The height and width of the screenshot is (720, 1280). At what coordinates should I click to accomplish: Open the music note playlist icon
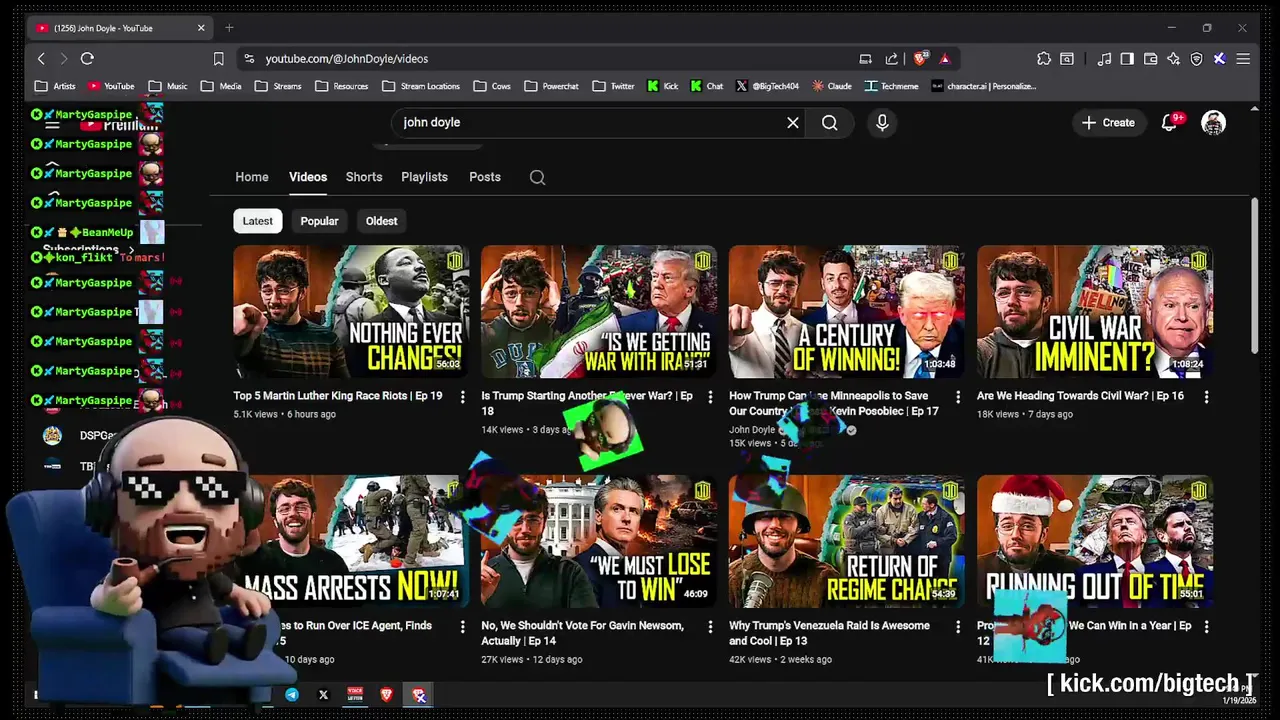(x=1104, y=59)
